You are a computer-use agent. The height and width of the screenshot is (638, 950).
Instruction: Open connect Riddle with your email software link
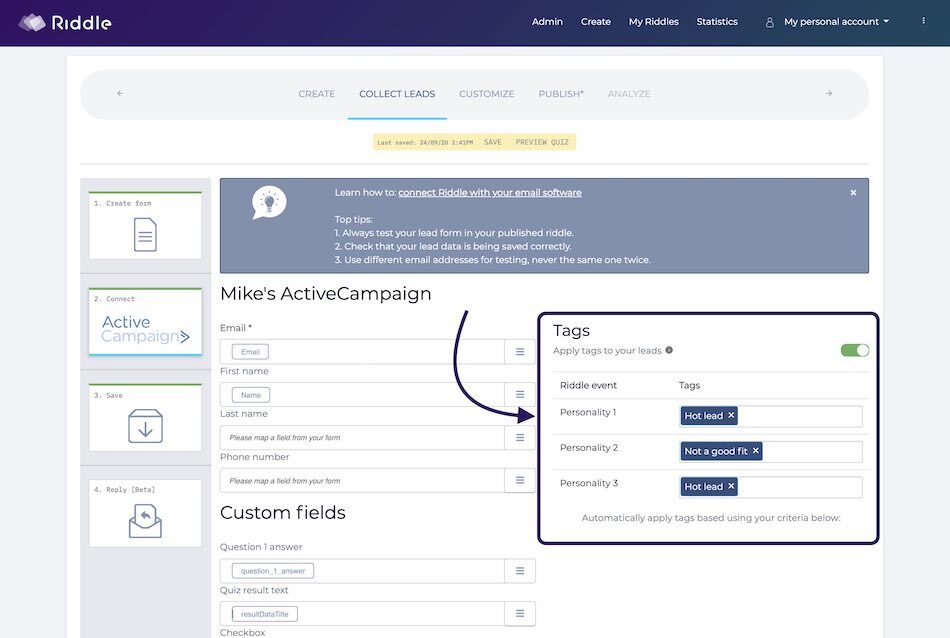click(x=490, y=193)
